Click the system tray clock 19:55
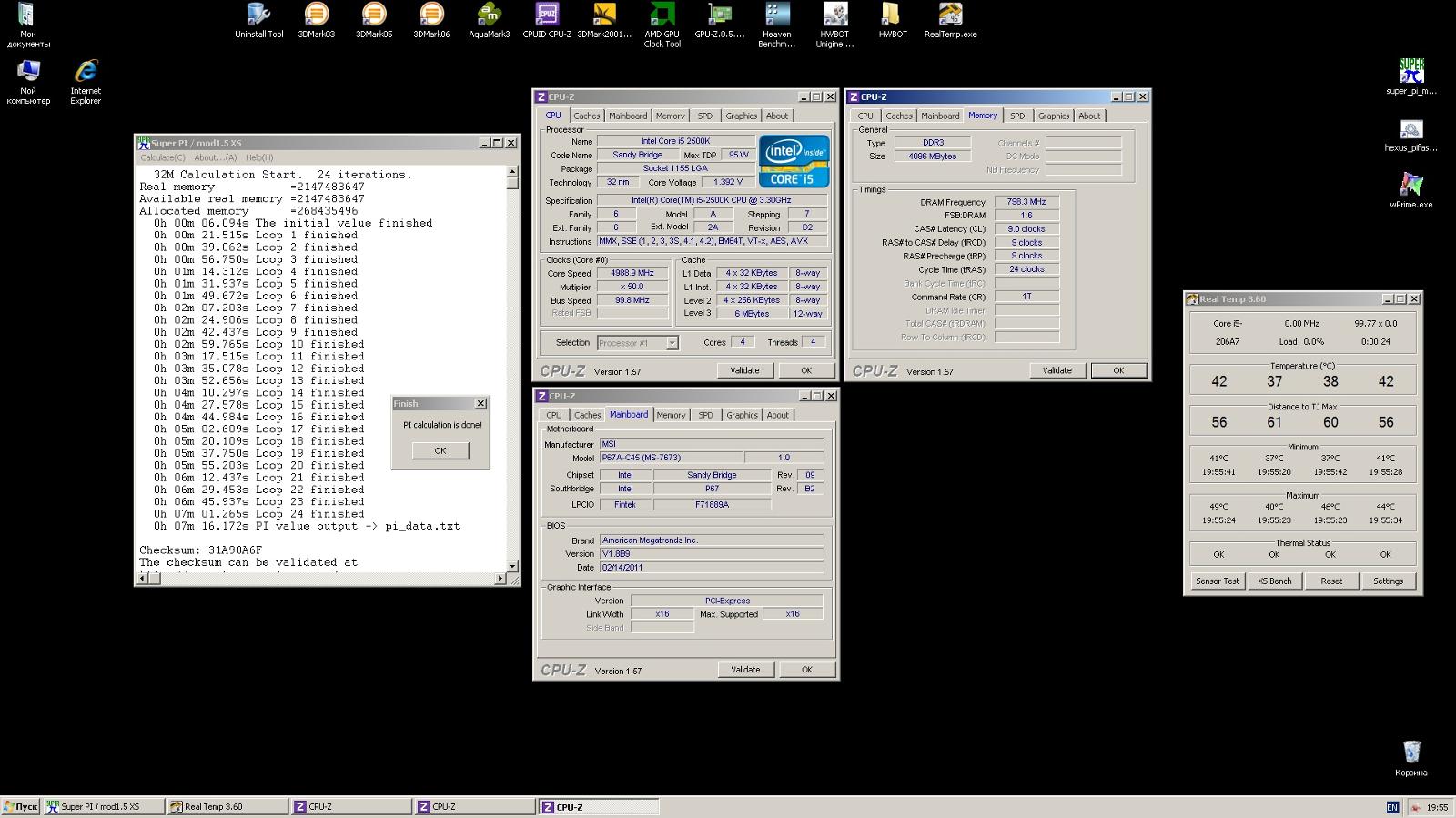Image resolution: width=1456 pixels, height=818 pixels. (x=1437, y=807)
